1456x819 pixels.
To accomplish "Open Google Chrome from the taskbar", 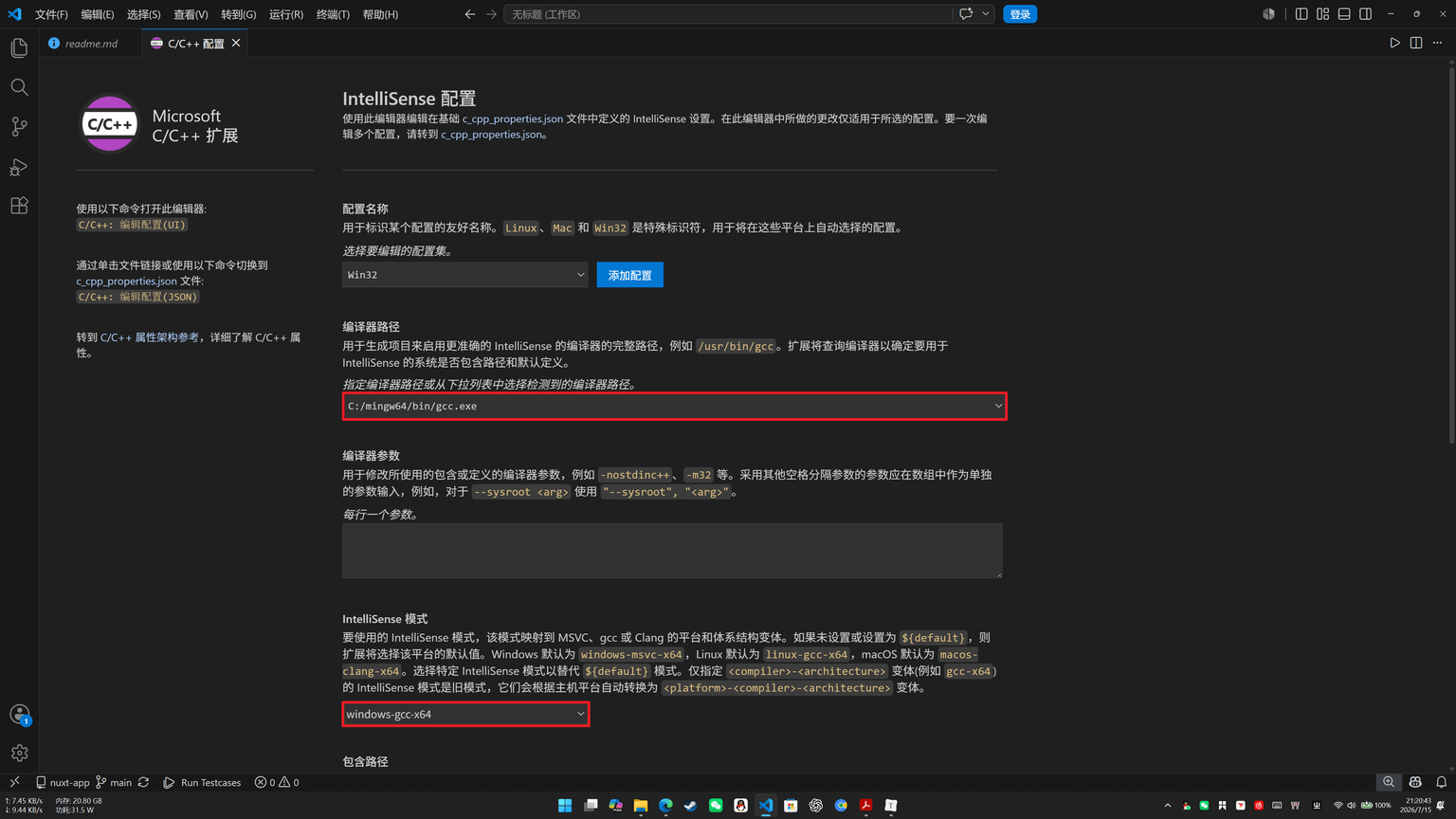I will pyautogui.click(x=841, y=806).
